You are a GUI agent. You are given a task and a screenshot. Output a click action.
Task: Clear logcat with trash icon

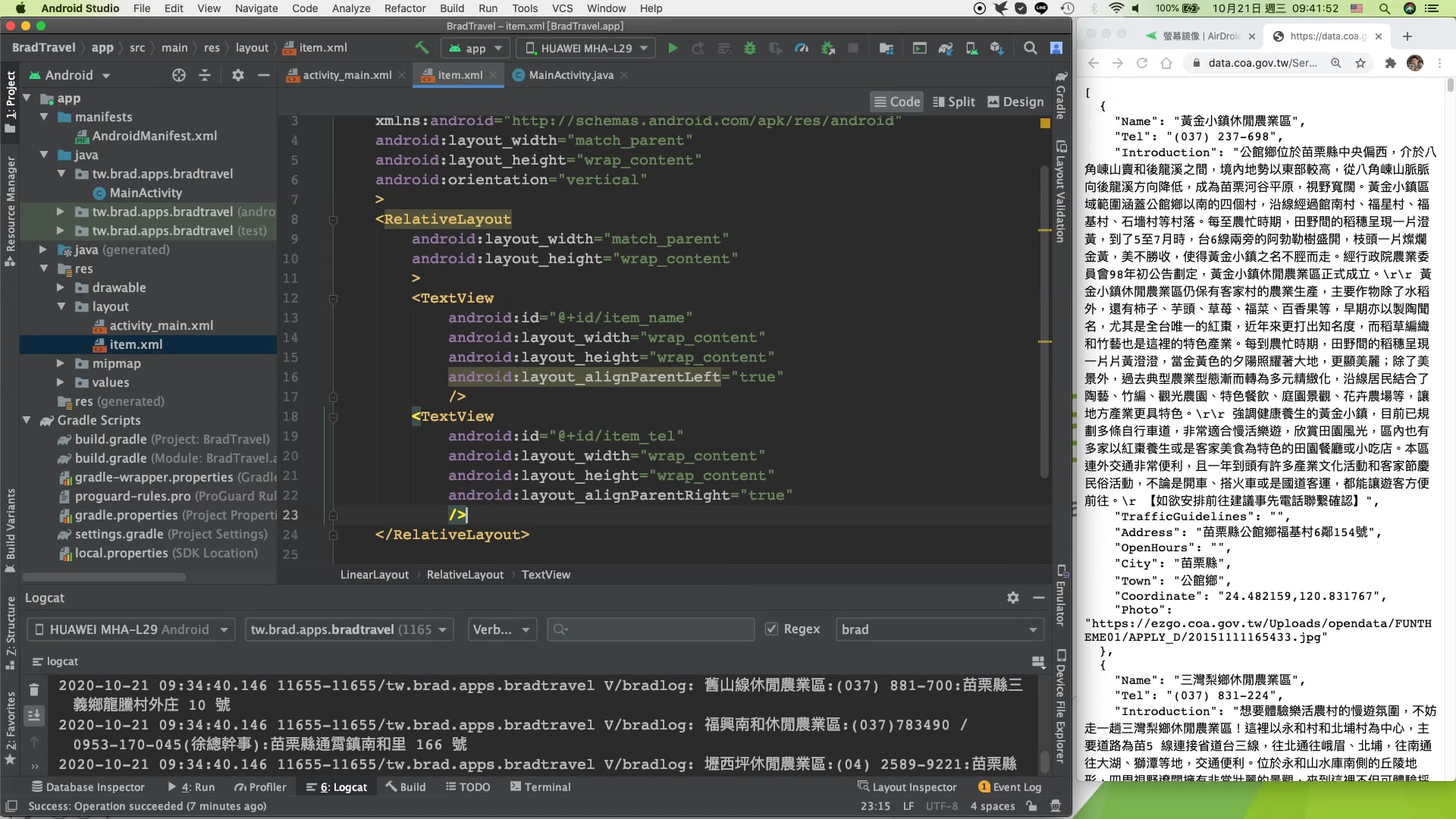pyautogui.click(x=34, y=689)
